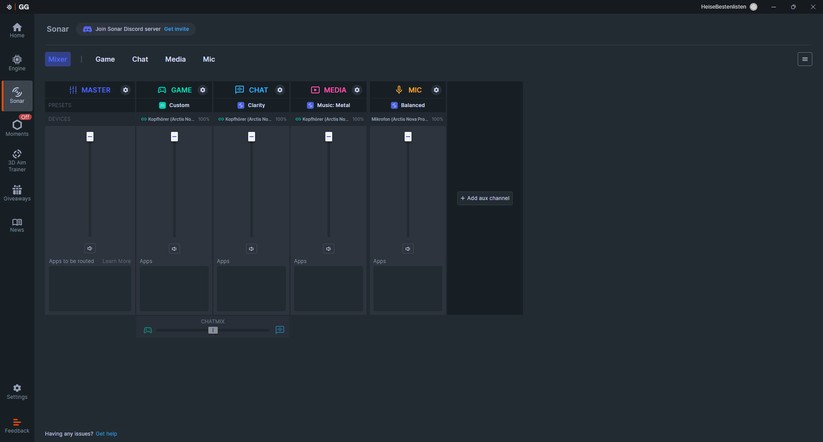Open the hamburger menu at top right
This screenshot has height=442, width=823.
805,59
